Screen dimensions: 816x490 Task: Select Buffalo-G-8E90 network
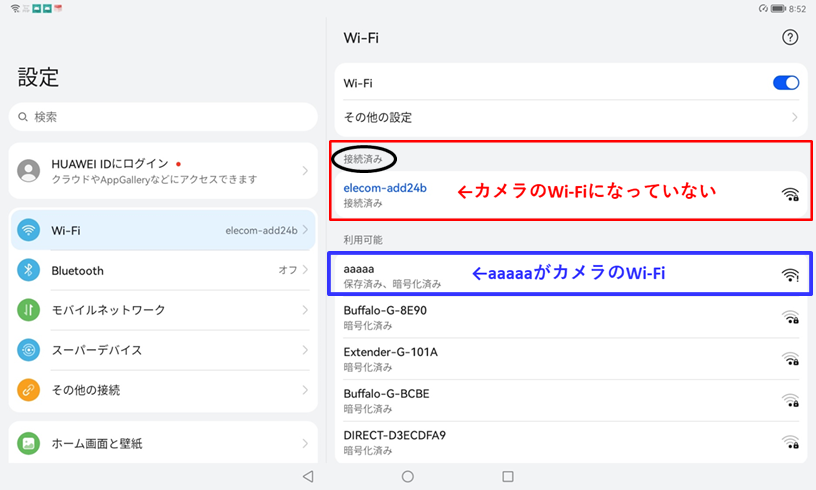click(571, 317)
